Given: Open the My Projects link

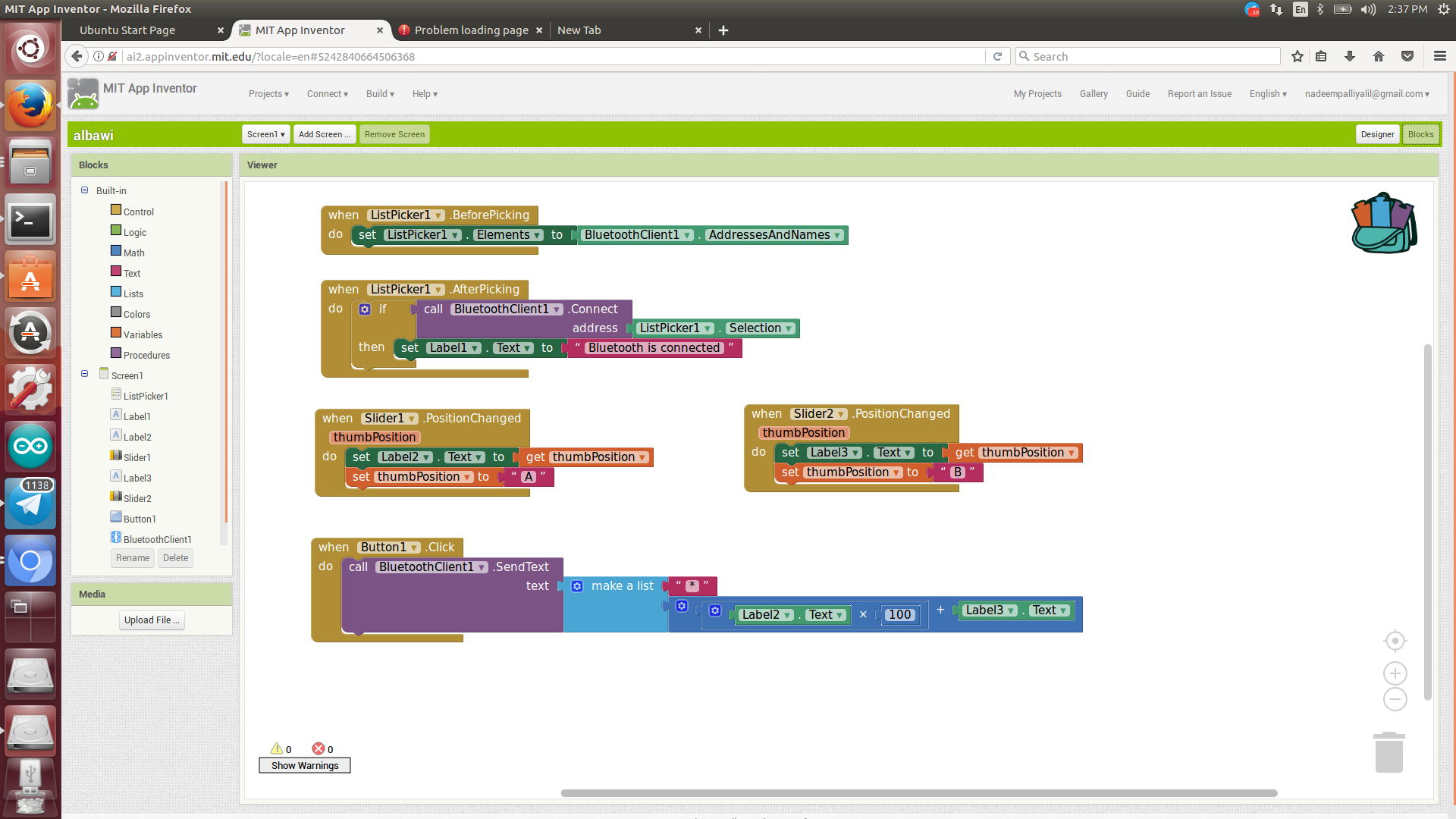Looking at the screenshot, I should [x=1037, y=94].
